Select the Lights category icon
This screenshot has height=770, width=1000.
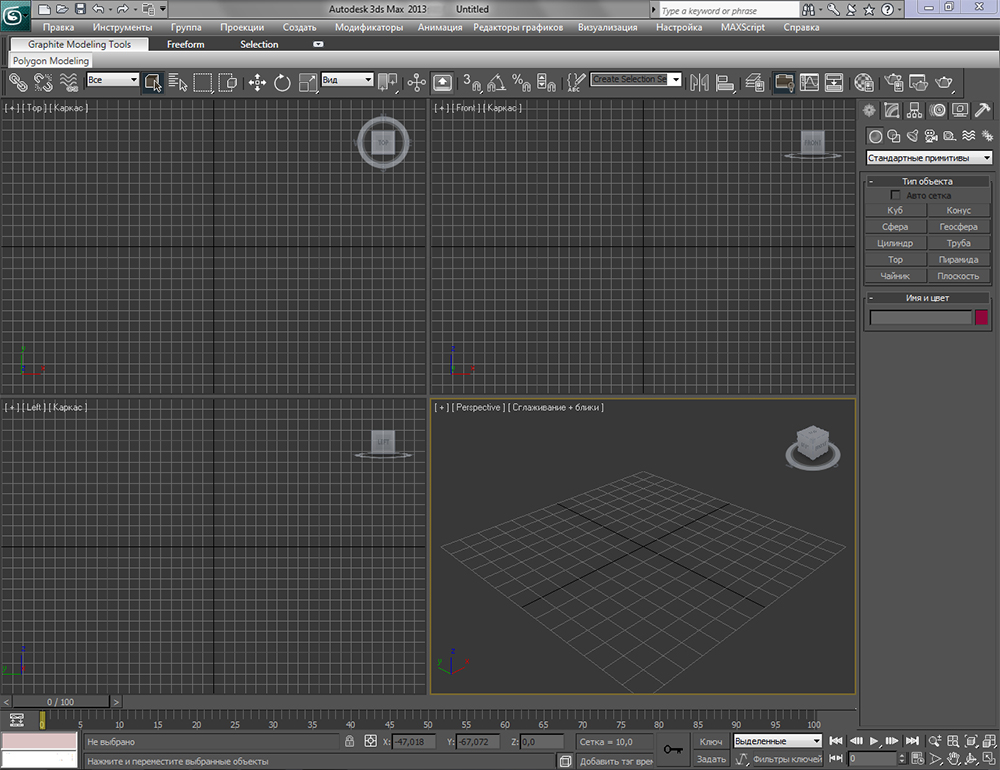tap(913, 135)
